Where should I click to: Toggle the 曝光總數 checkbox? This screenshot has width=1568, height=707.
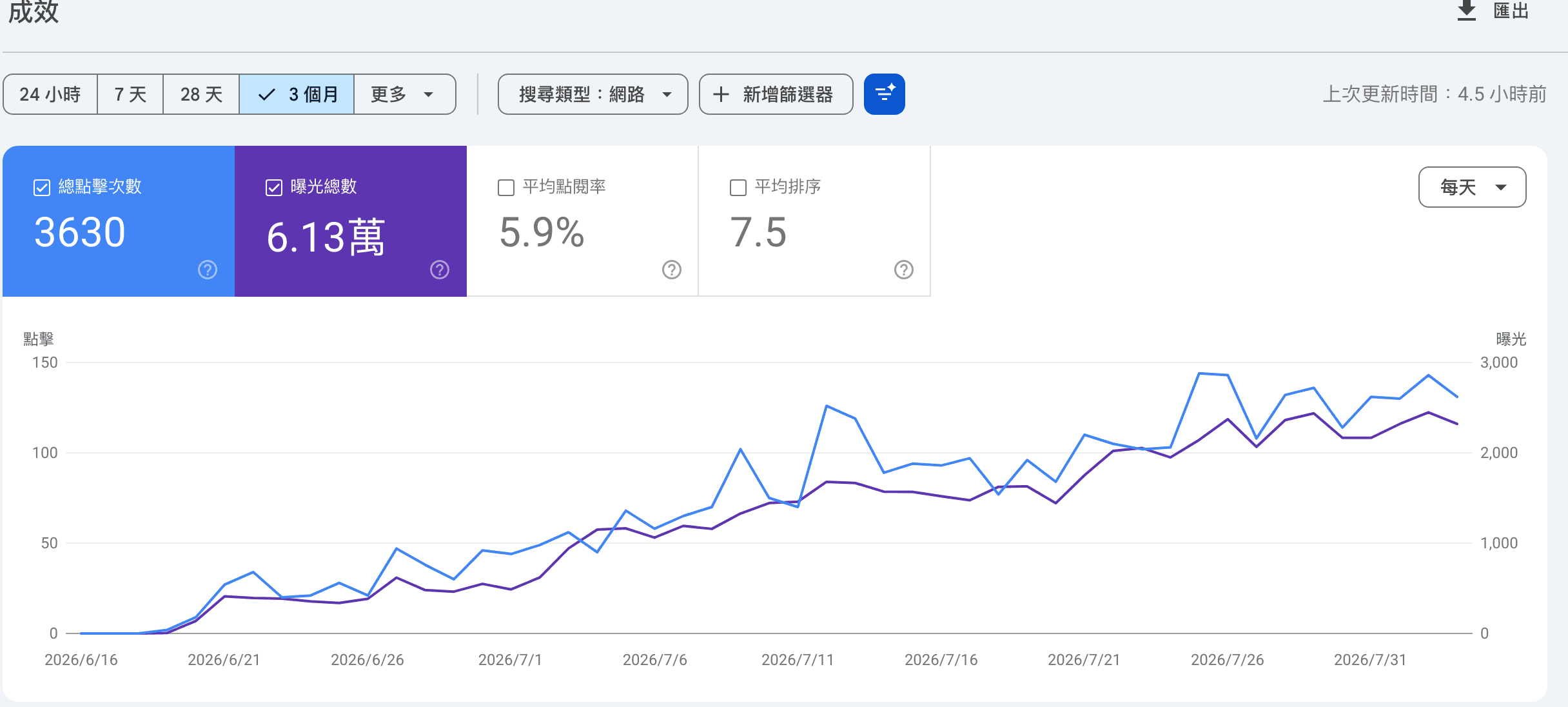coord(274,188)
